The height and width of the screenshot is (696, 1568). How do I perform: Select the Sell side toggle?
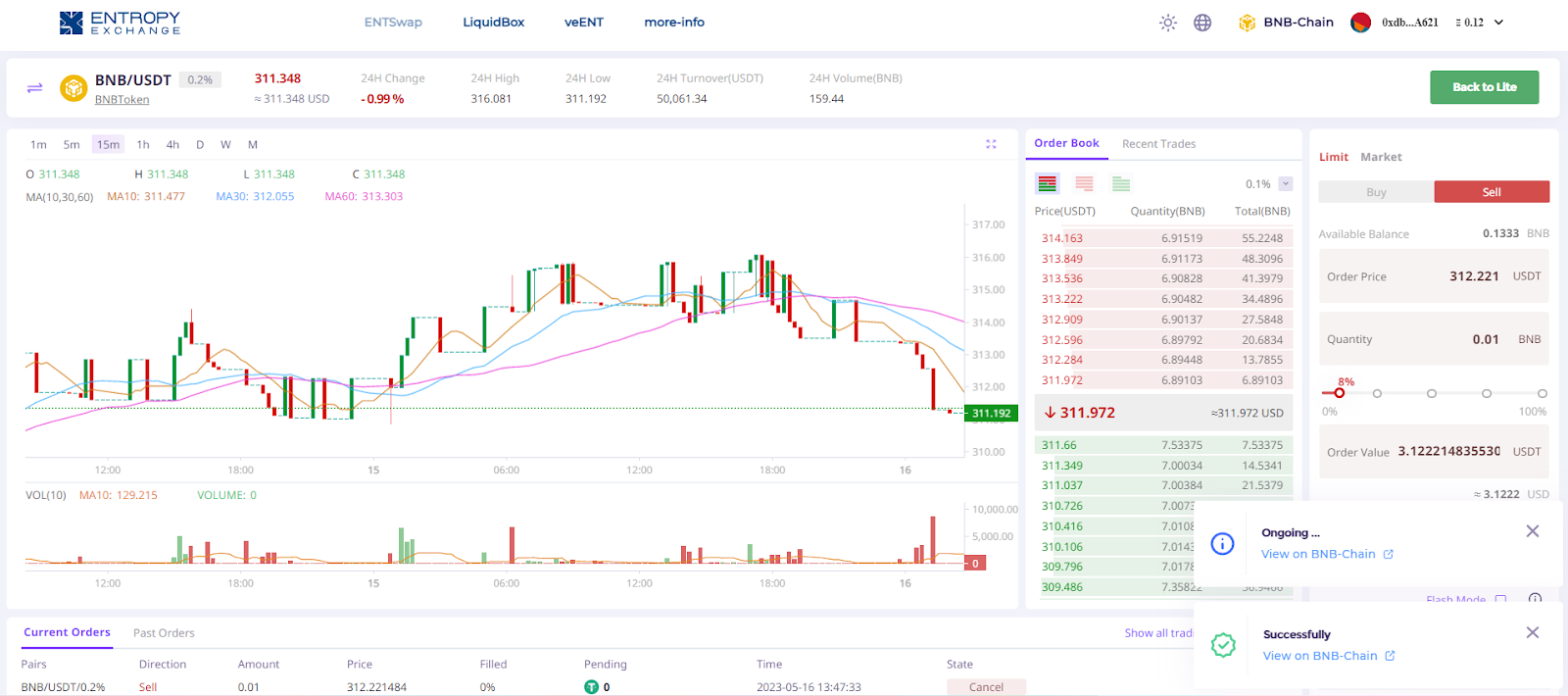pos(1492,192)
